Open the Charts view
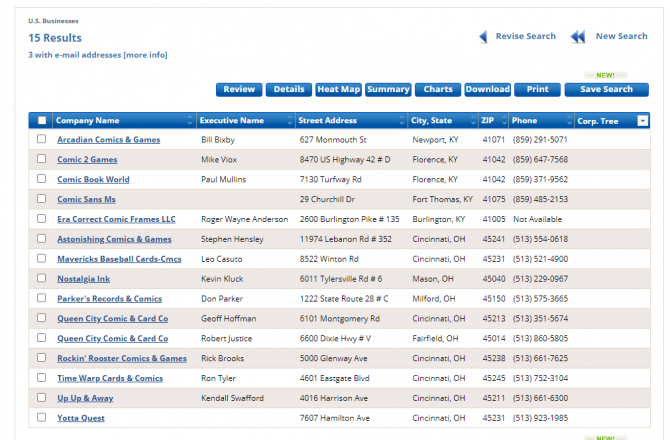The height and width of the screenshot is (440, 670). coord(438,89)
